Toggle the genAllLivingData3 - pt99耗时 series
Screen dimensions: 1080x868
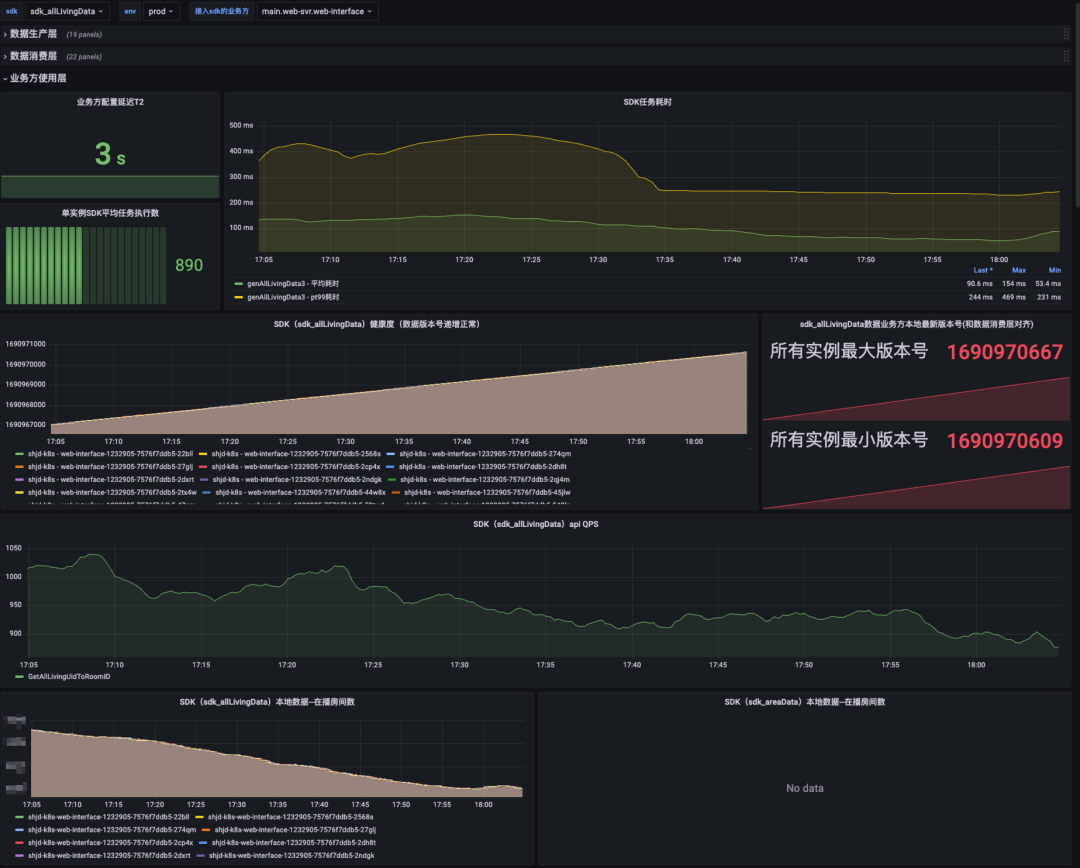(293, 297)
